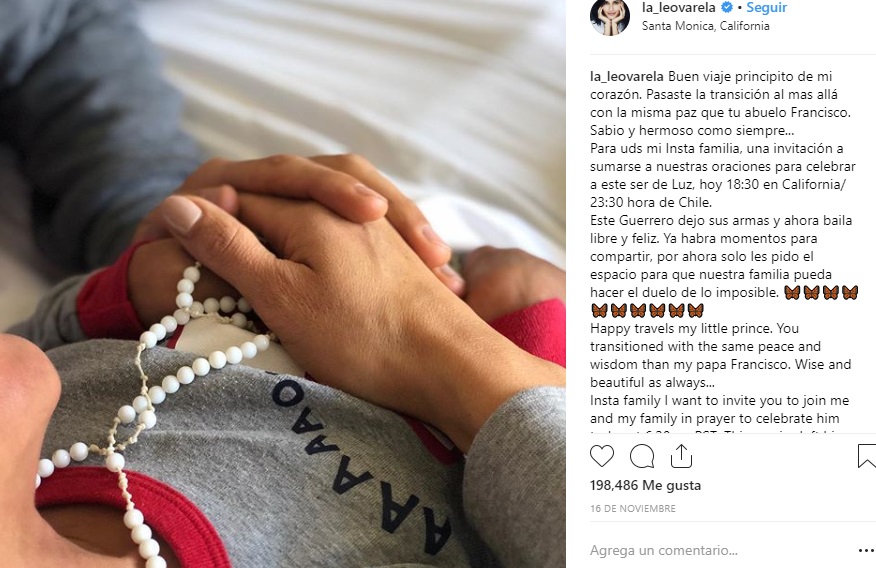Click the first butterfly emoji in the caption
Image resolution: width=876 pixels, height=568 pixels.
click(792, 292)
